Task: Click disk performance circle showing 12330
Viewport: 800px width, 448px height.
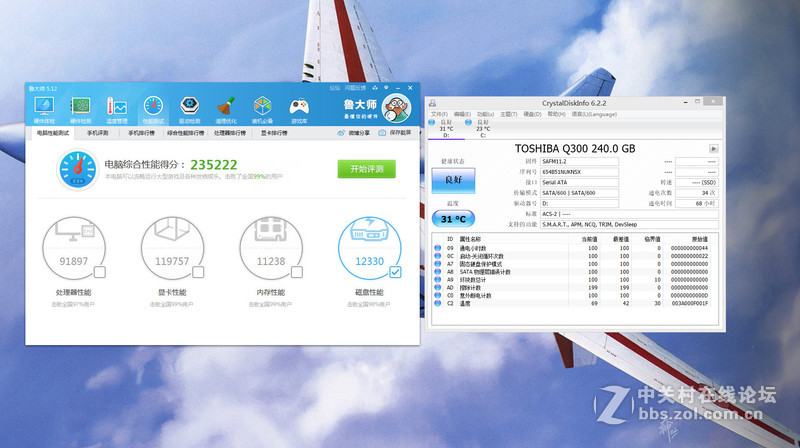Action: tap(369, 248)
